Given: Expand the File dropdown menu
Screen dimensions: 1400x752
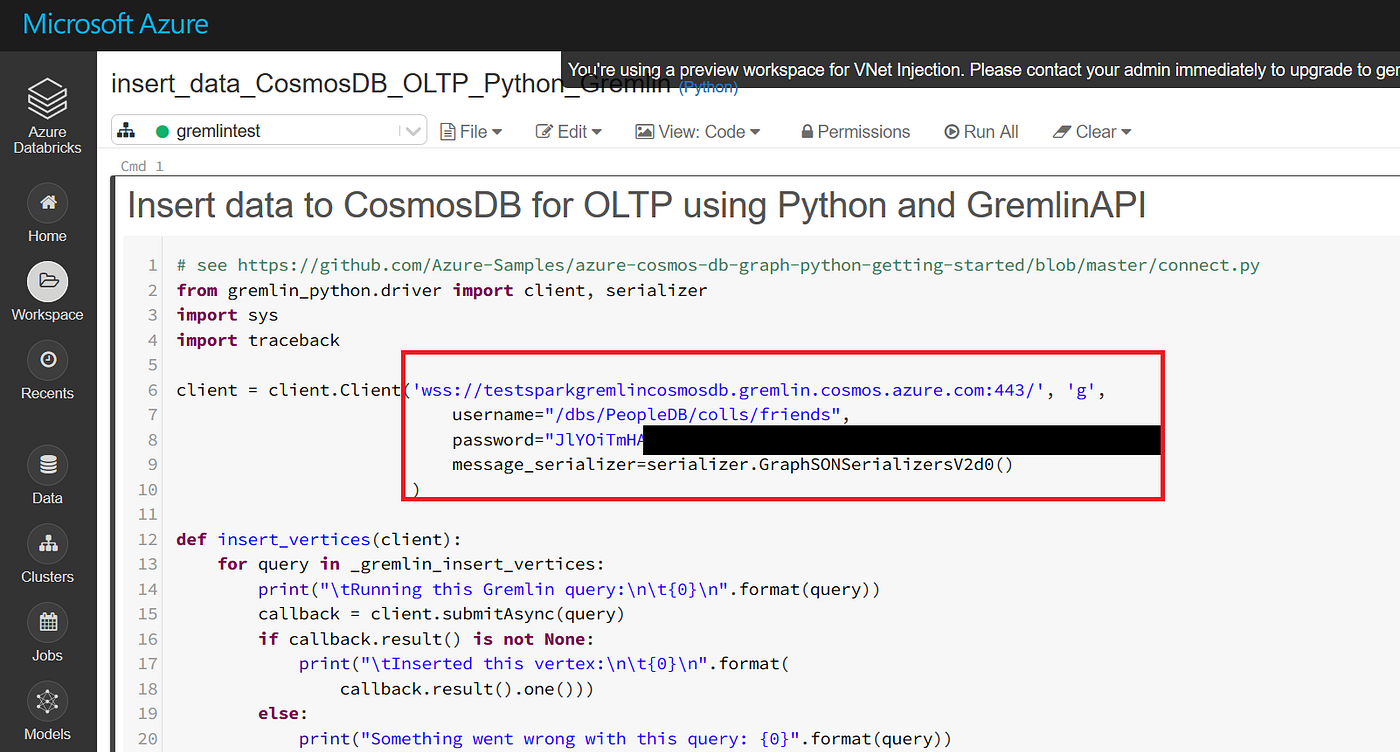Looking at the screenshot, I should coord(470,131).
